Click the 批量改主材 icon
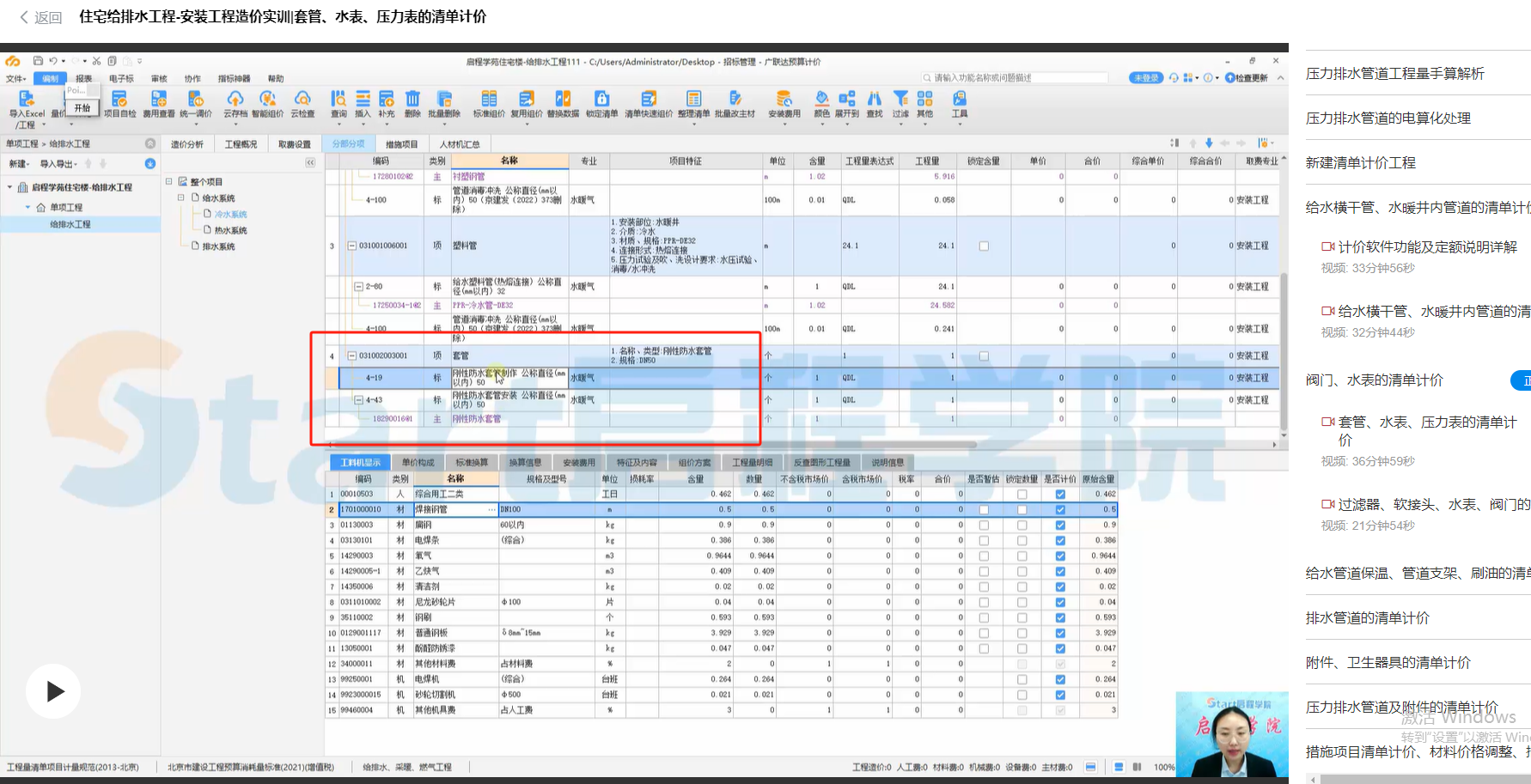The width and height of the screenshot is (1531, 784). [x=735, y=104]
